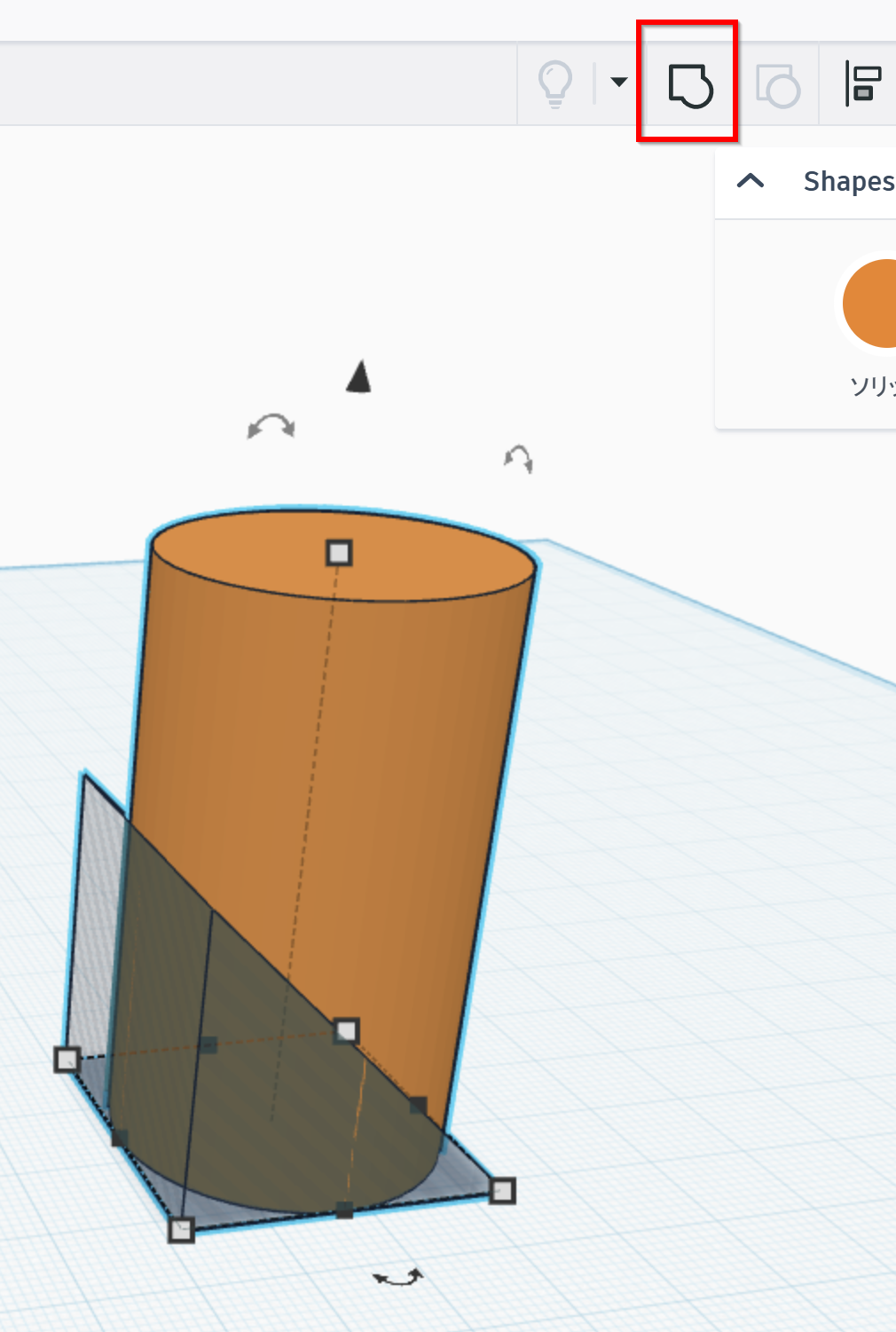
Task: Click the black midpoint handle on front edge
Action: tap(344, 1209)
